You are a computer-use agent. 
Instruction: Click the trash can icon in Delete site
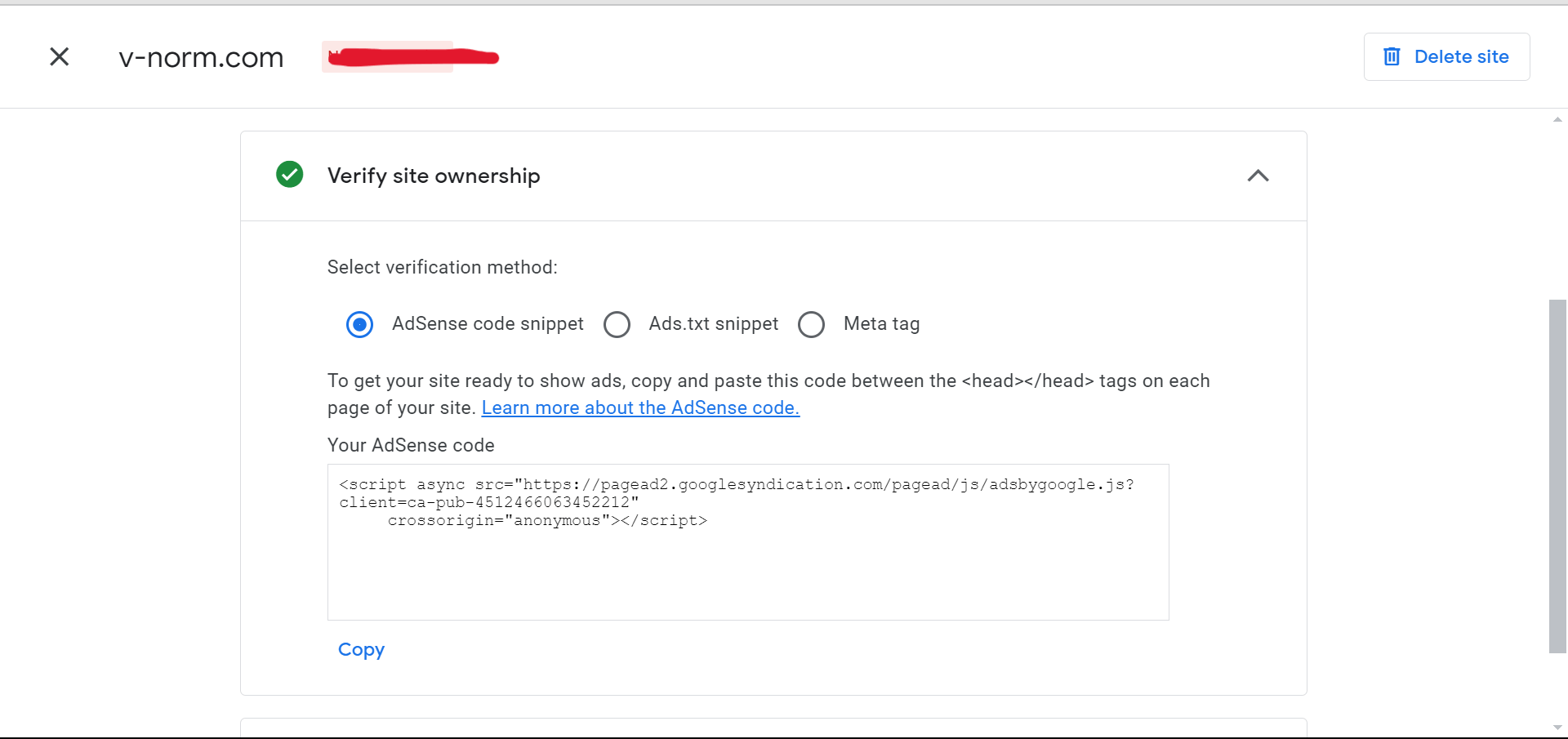click(x=1392, y=56)
